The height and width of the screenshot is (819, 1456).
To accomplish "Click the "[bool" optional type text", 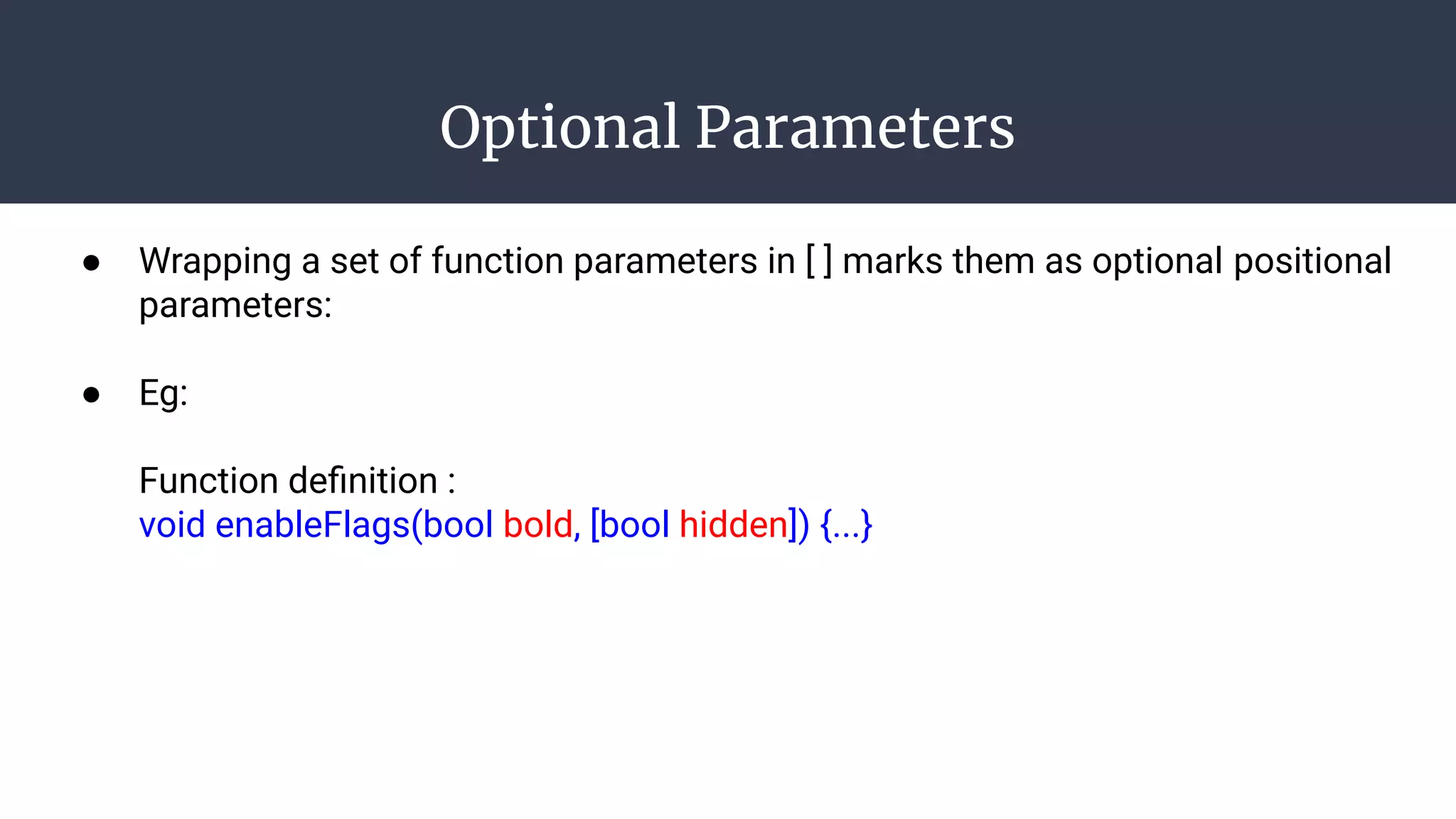I will tap(630, 525).
